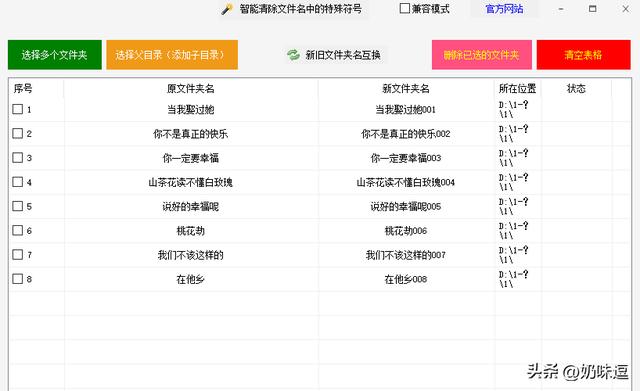Select original name cell 你不是真正的快乐

tap(191, 134)
